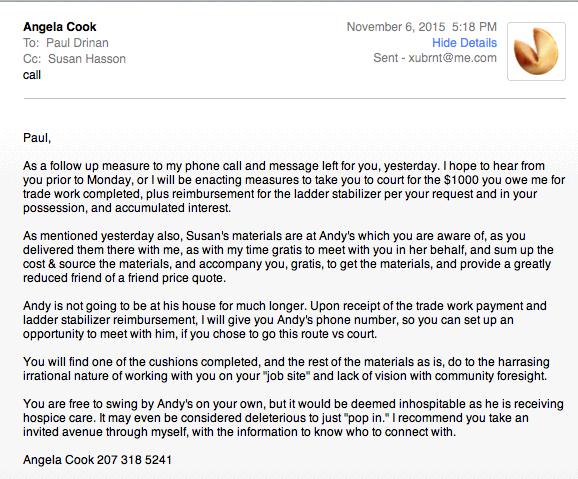Click the Hide Details link
The height and width of the screenshot is (479, 578).
click(464, 43)
